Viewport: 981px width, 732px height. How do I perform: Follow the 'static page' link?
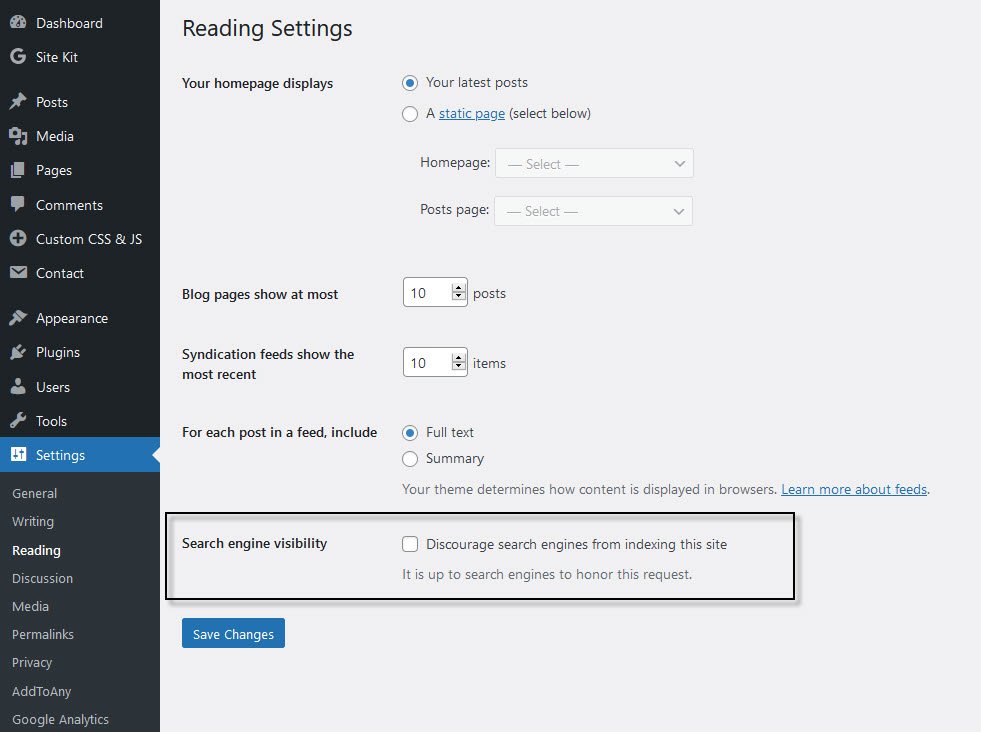(x=472, y=113)
